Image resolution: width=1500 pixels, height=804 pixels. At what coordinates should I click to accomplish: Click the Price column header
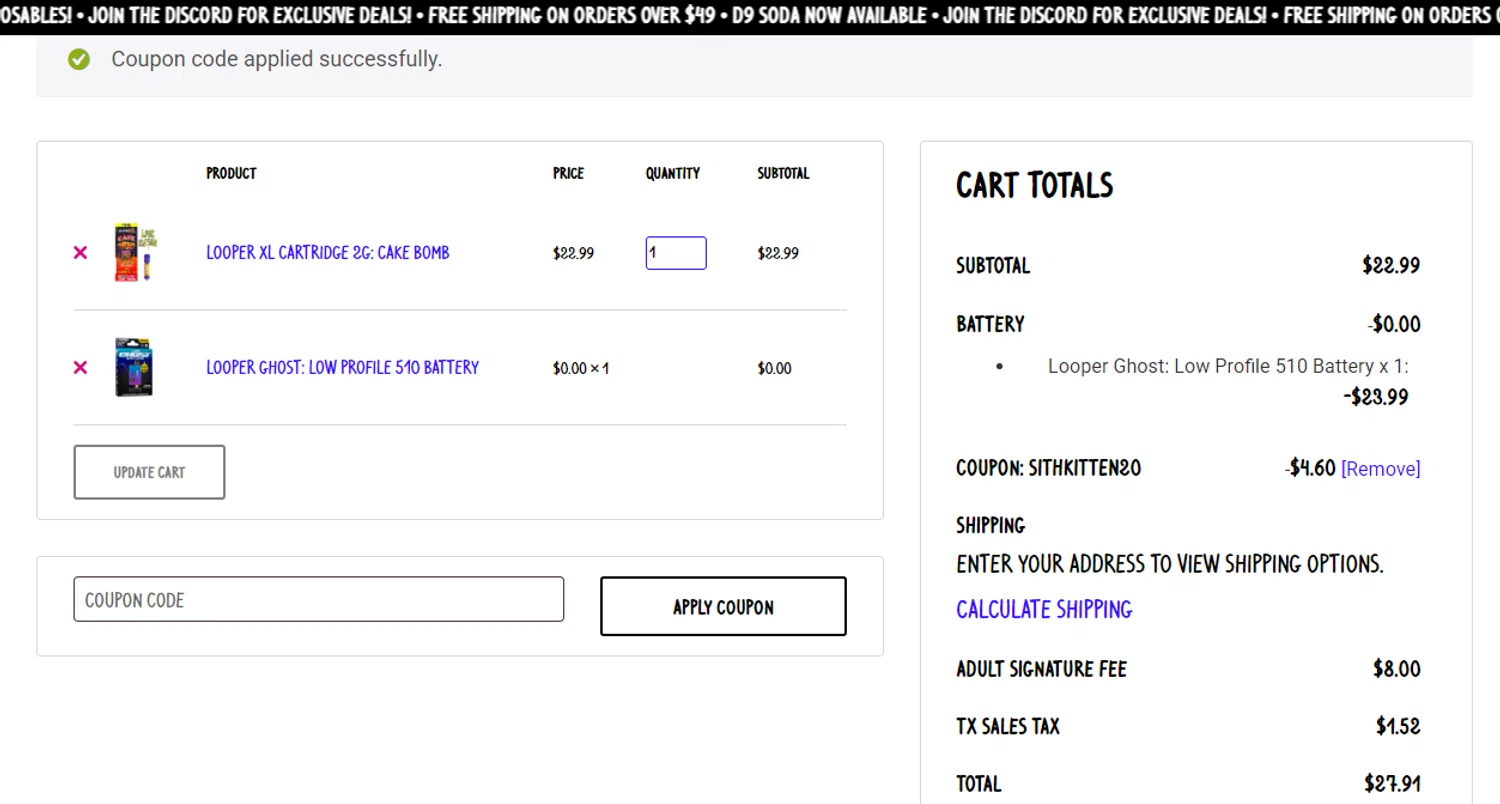click(568, 173)
